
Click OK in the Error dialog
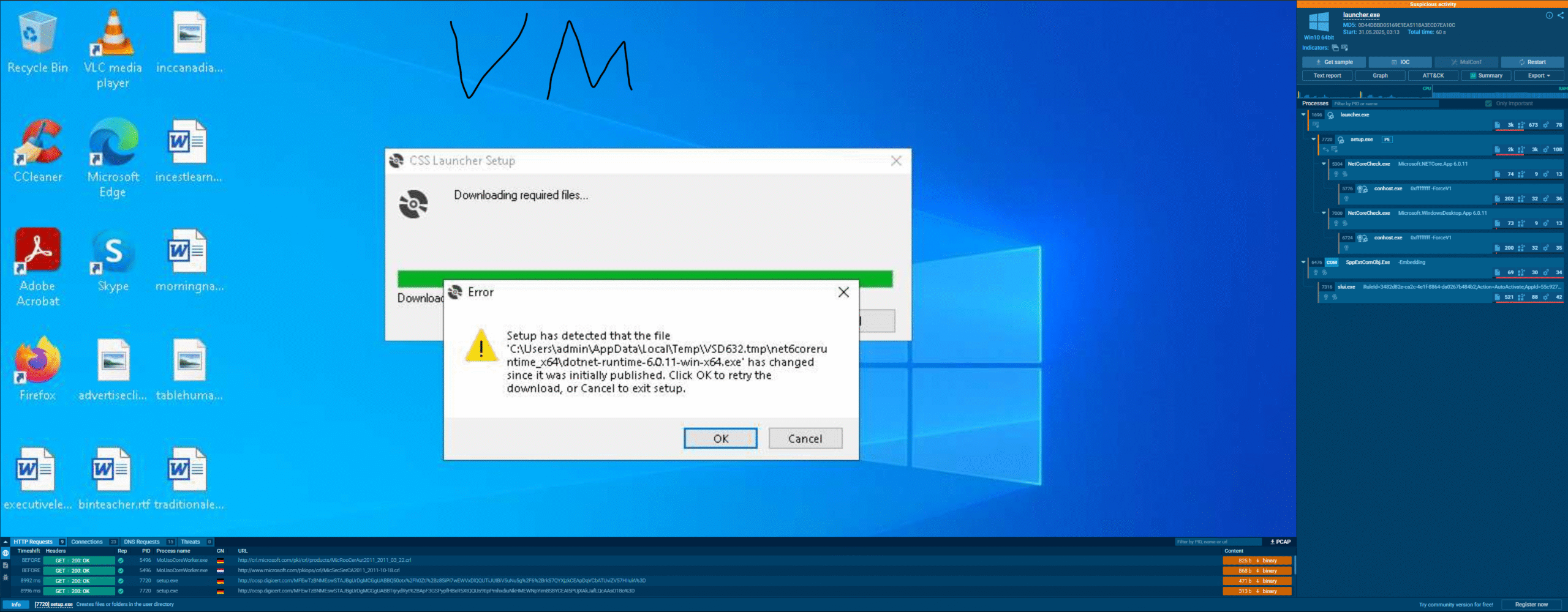point(720,438)
